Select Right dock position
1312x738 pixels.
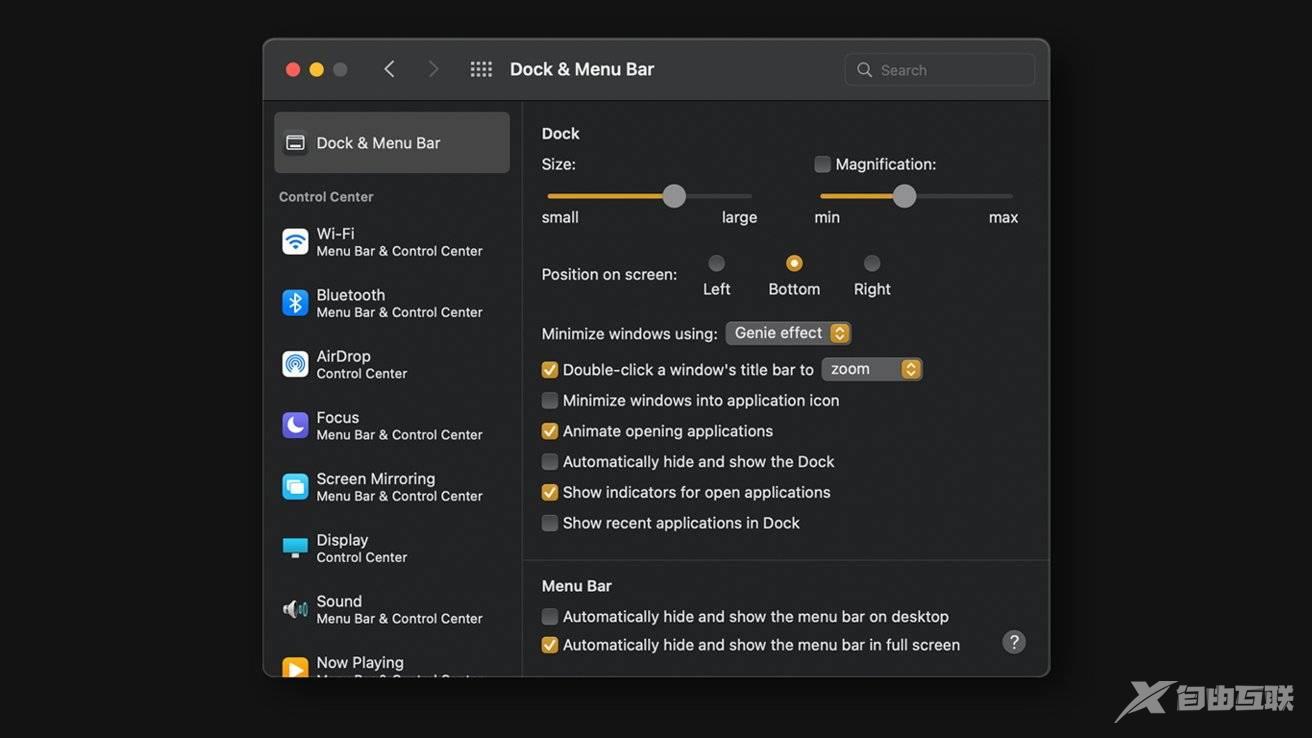(x=872, y=263)
